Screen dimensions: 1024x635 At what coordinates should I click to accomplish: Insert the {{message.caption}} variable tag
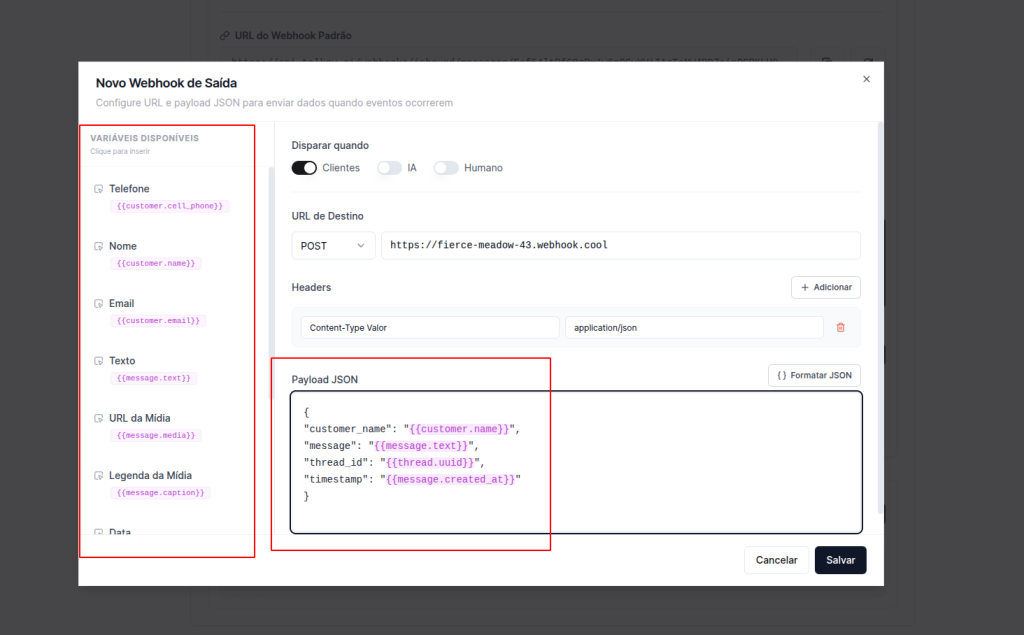tap(160, 493)
